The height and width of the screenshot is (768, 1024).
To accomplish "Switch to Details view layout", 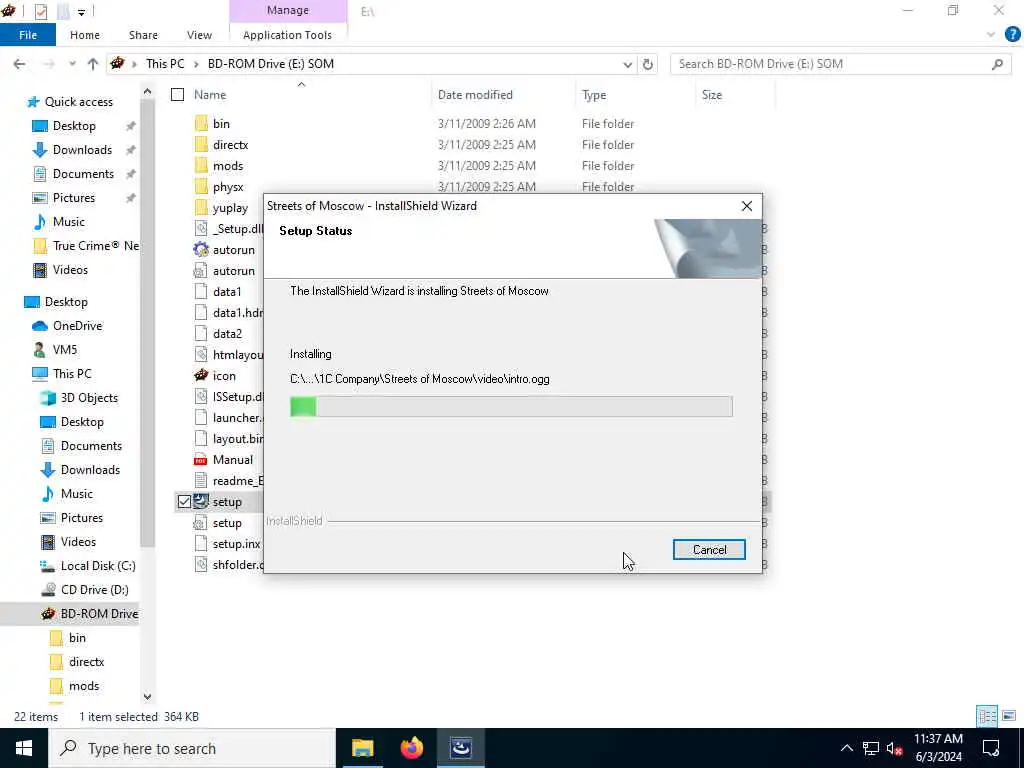I will (987, 716).
